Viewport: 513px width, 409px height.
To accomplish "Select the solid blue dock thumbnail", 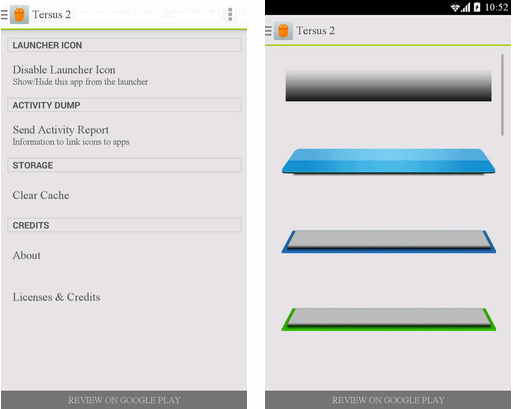I will point(388,161).
